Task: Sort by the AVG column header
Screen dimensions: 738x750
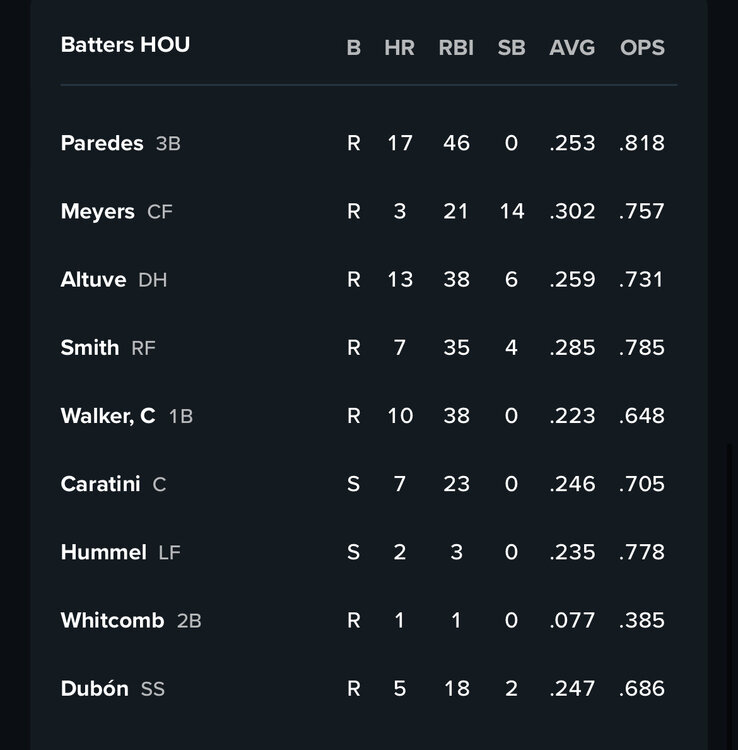Action: (572, 47)
